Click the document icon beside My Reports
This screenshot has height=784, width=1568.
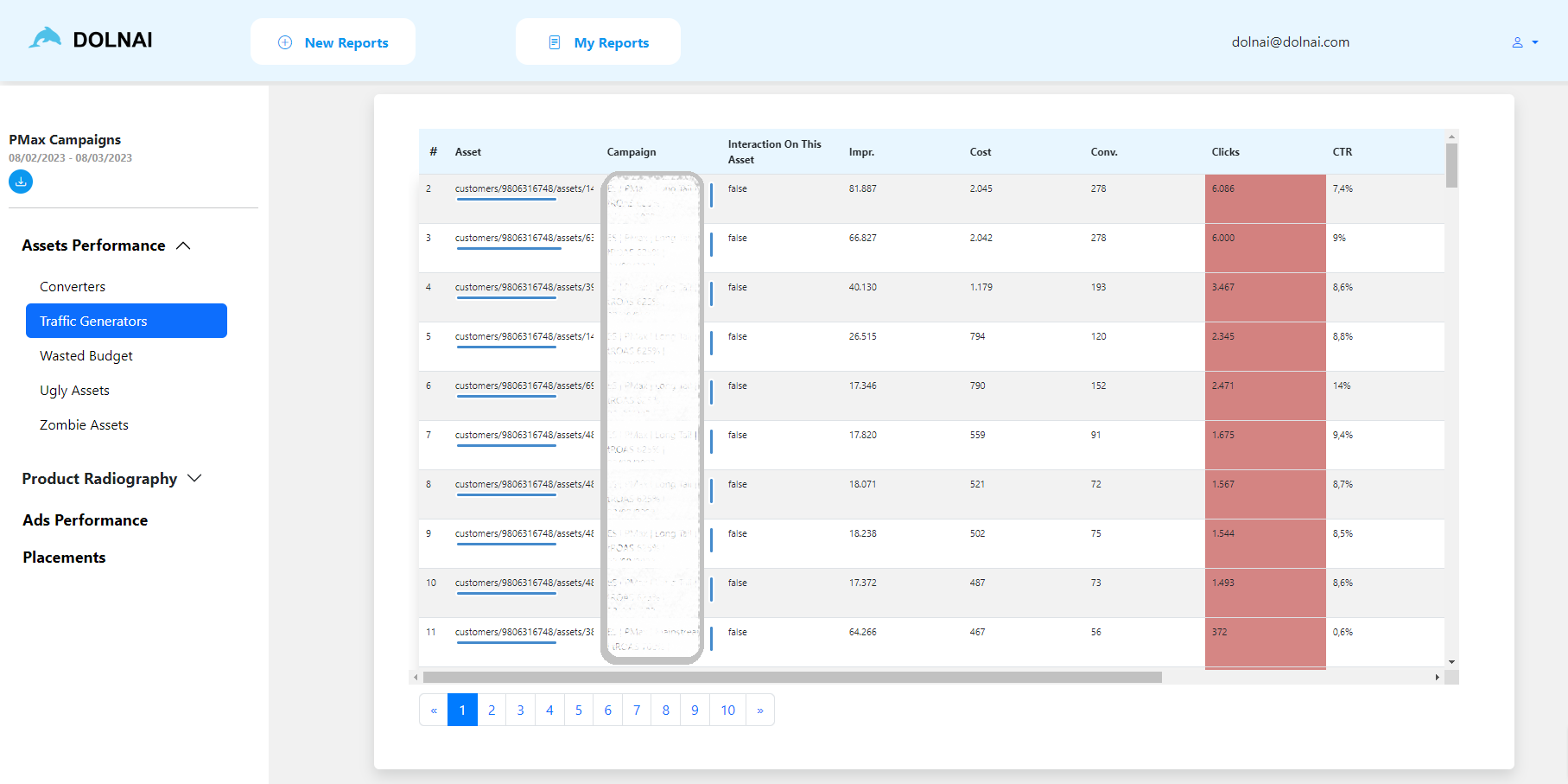point(554,41)
